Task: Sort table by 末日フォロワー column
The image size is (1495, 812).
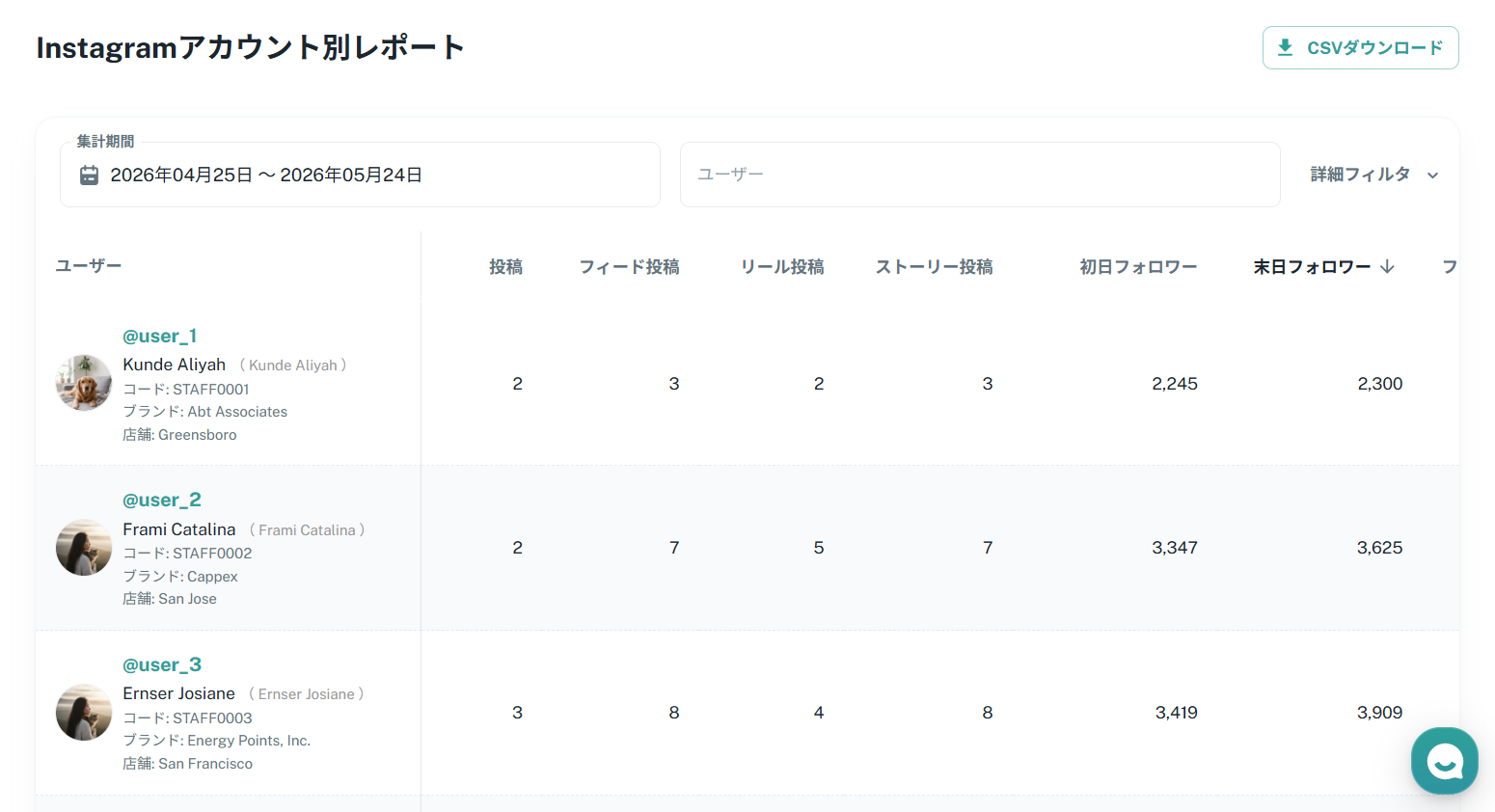Action: (x=1312, y=267)
